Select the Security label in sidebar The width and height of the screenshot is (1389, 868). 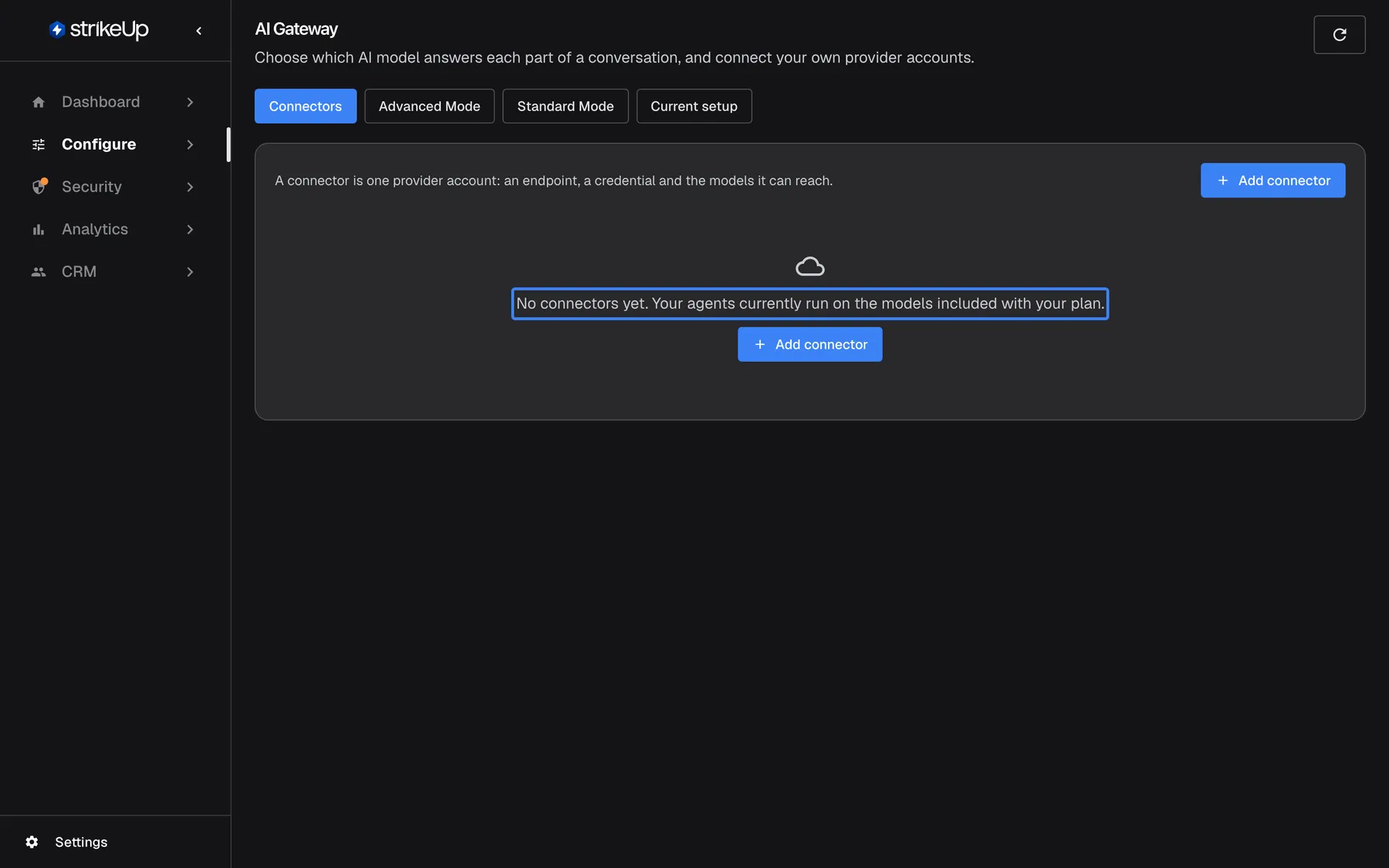tap(92, 187)
